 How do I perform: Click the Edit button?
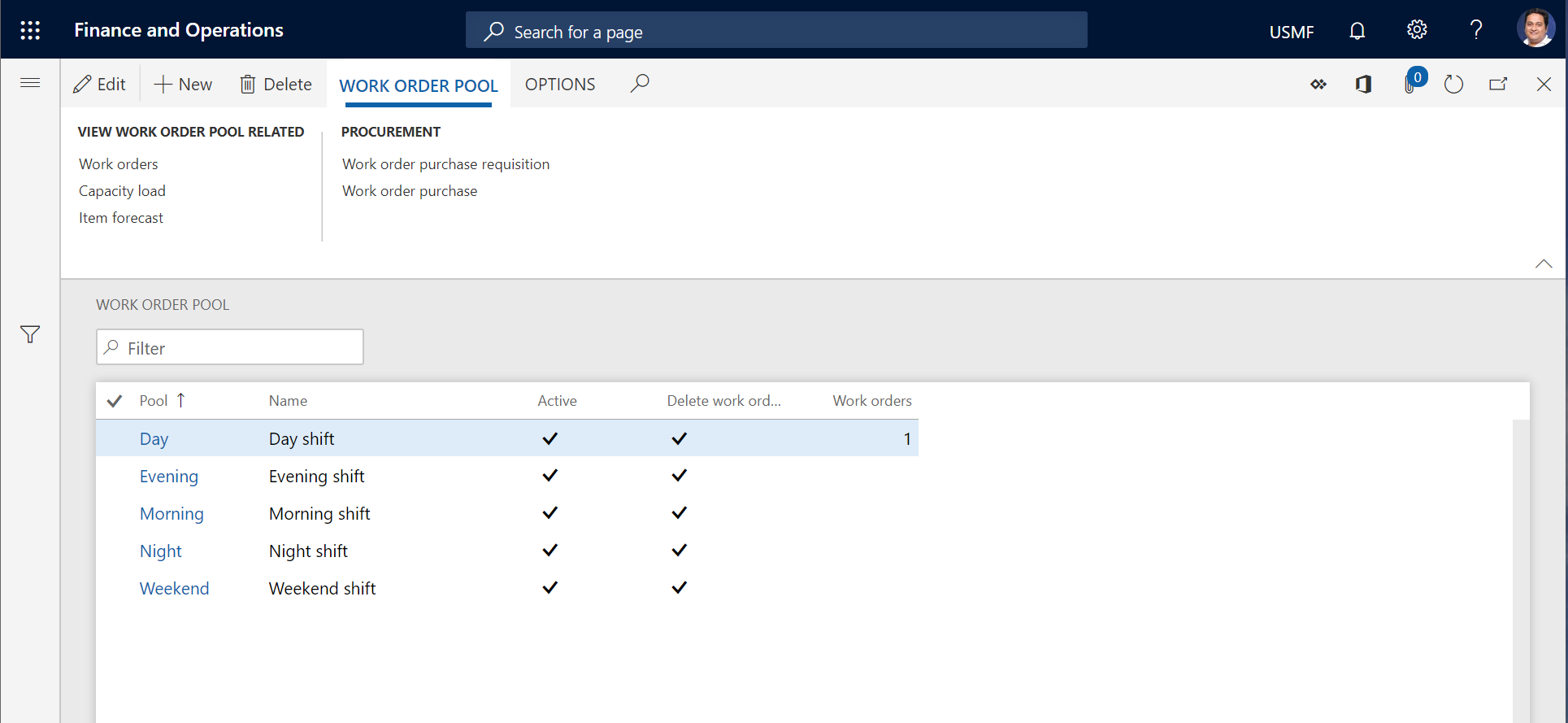[x=99, y=84]
